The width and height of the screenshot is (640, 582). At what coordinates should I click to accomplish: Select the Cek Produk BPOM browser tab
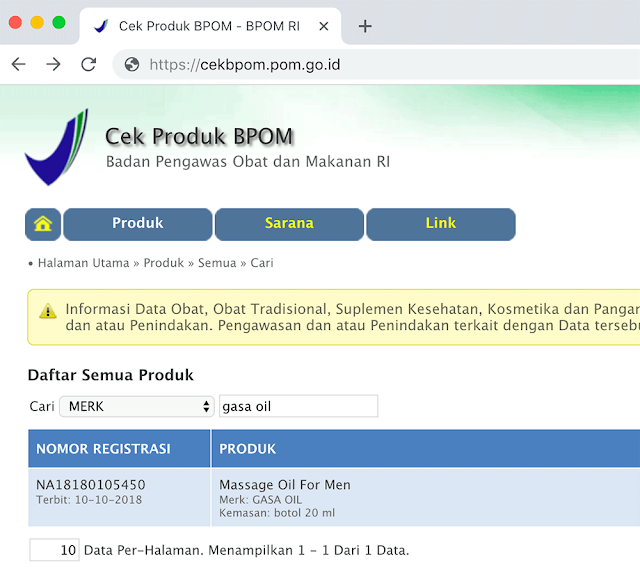coord(210,26)
